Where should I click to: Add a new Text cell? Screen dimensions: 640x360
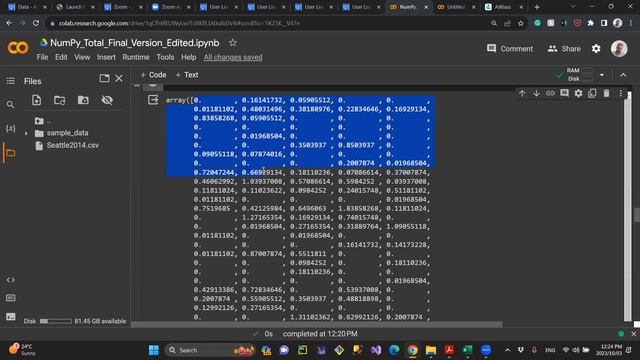pyautogui.click(x=187, y=75)
